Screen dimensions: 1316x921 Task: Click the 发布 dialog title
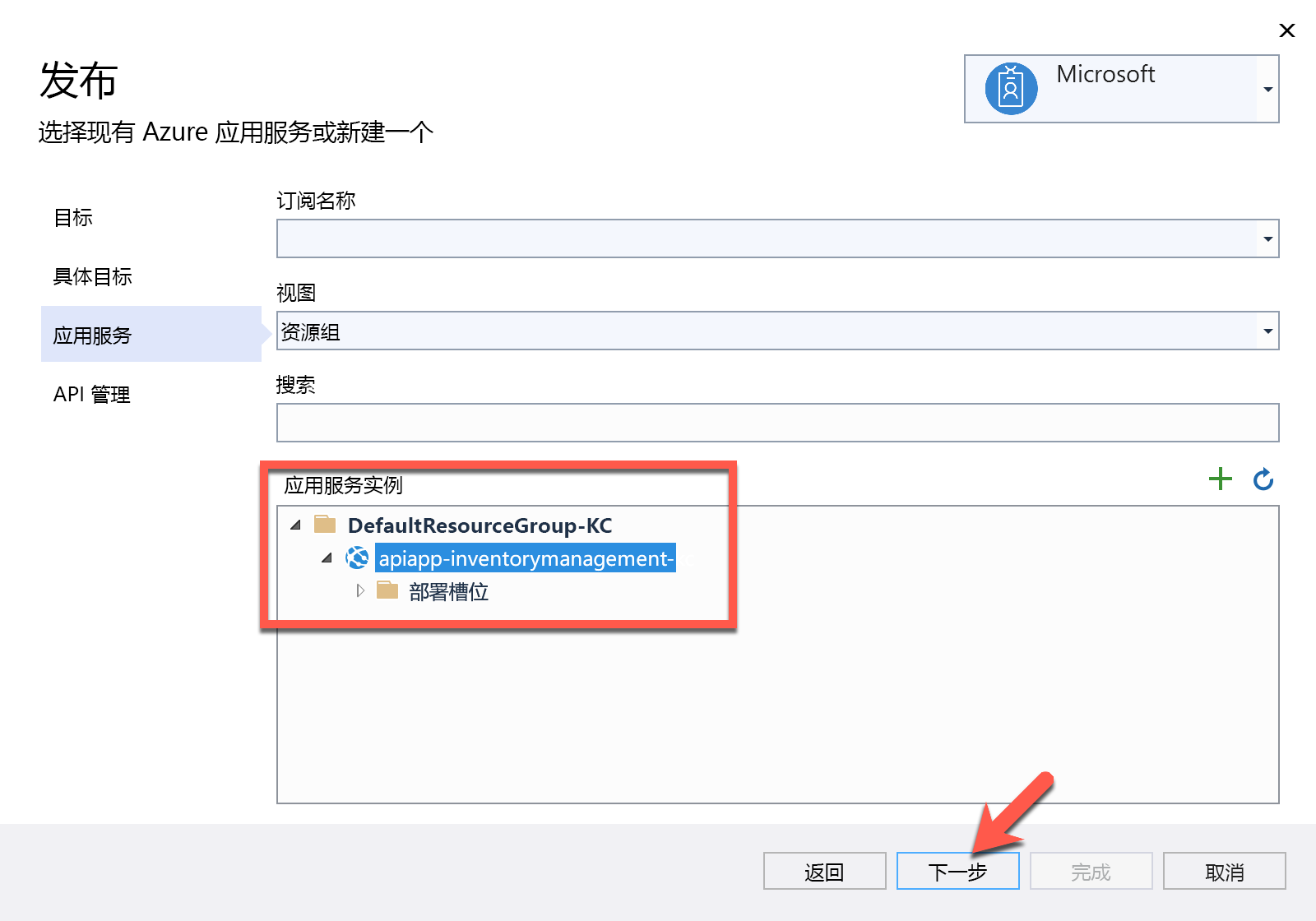pyautogui.click(x=79, y=81)
